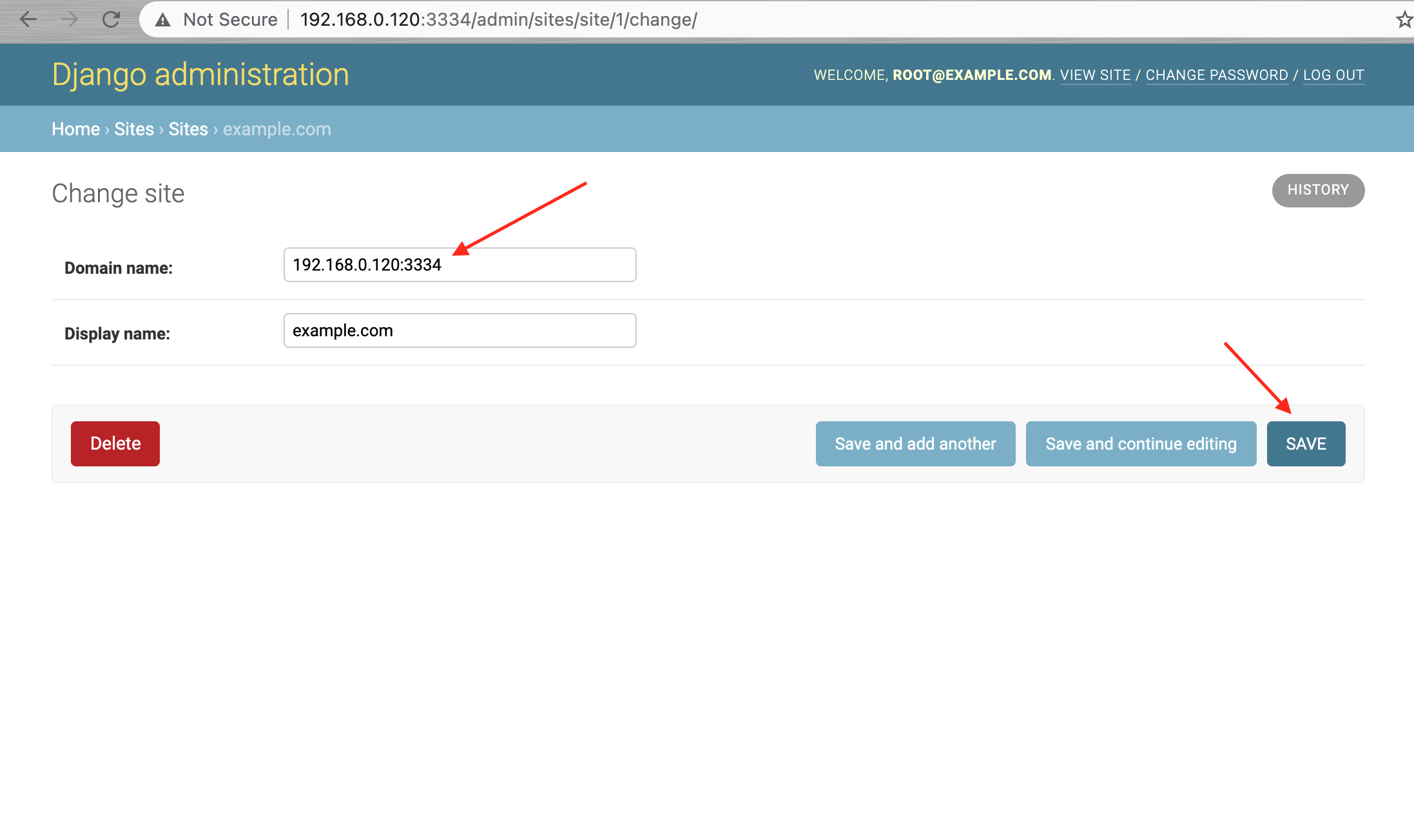Open the Django administration header link
This screenshot has height=840, width=1414.
(200, 74)
